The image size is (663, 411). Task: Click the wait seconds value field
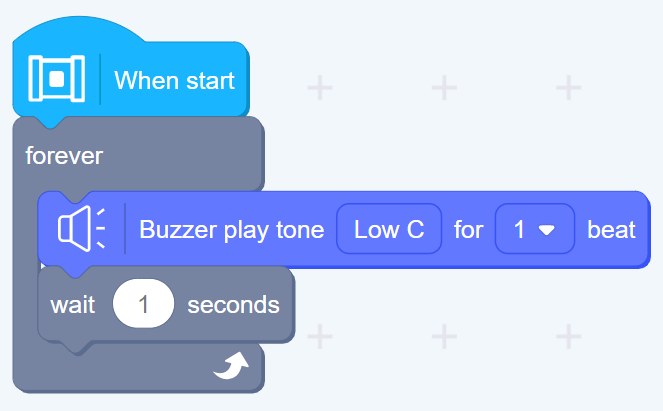tap(143, 304)
